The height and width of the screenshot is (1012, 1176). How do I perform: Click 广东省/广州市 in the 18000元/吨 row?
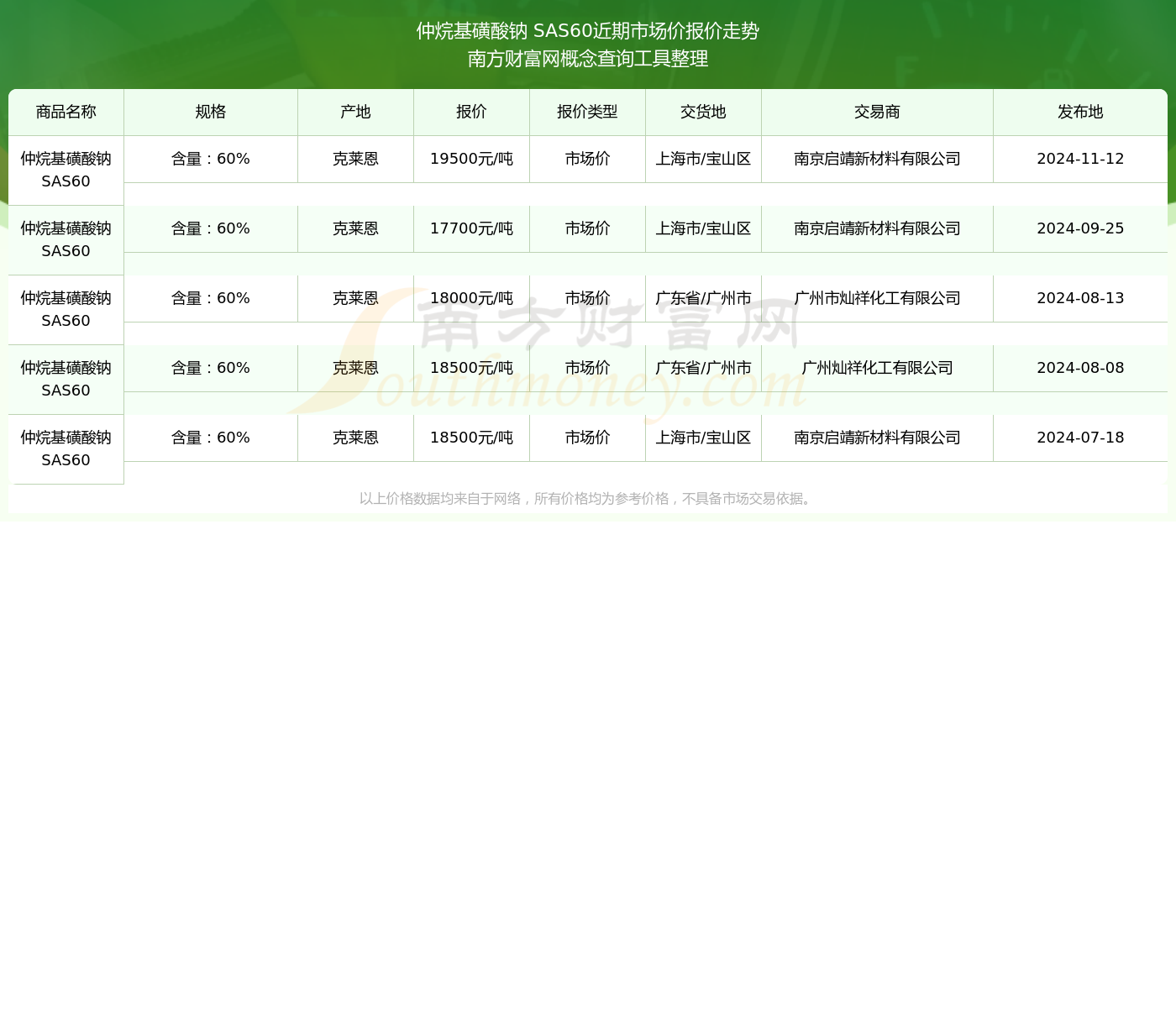pyautogui.click(x=703, y=298)
